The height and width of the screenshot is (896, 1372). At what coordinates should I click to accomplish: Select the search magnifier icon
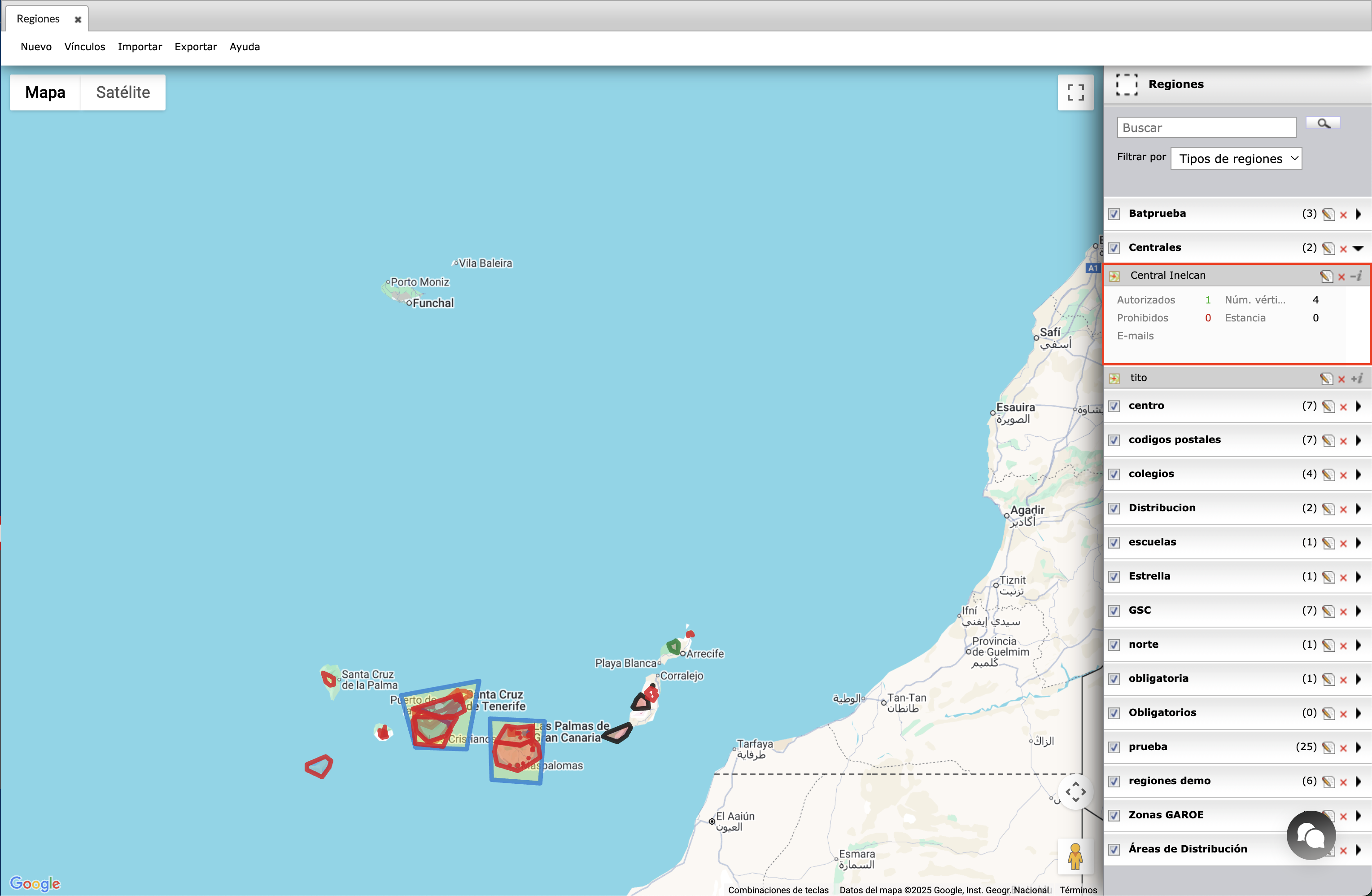click(x=1323, y=123)
